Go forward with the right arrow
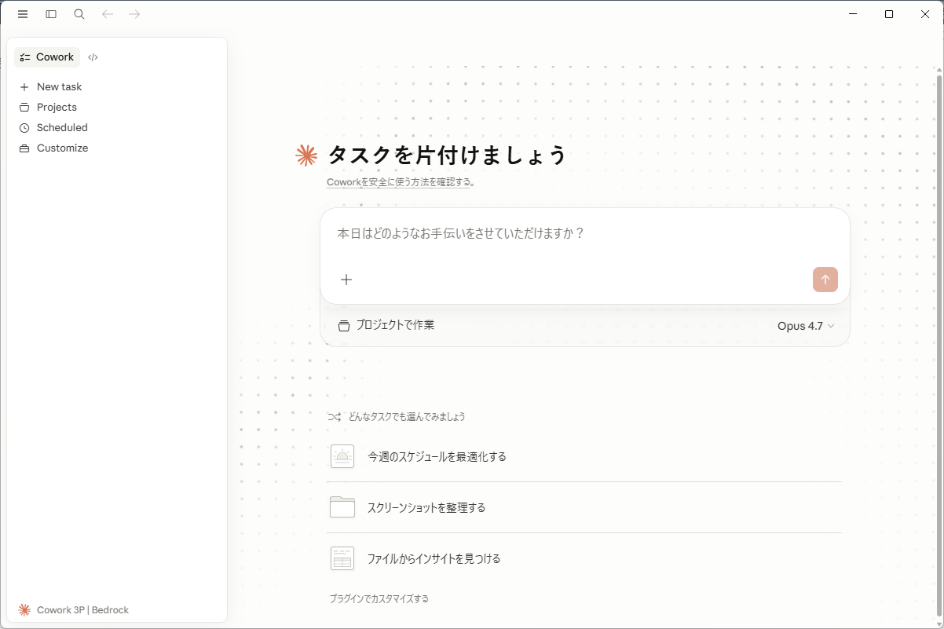944x629 pixels. point(134,14)
